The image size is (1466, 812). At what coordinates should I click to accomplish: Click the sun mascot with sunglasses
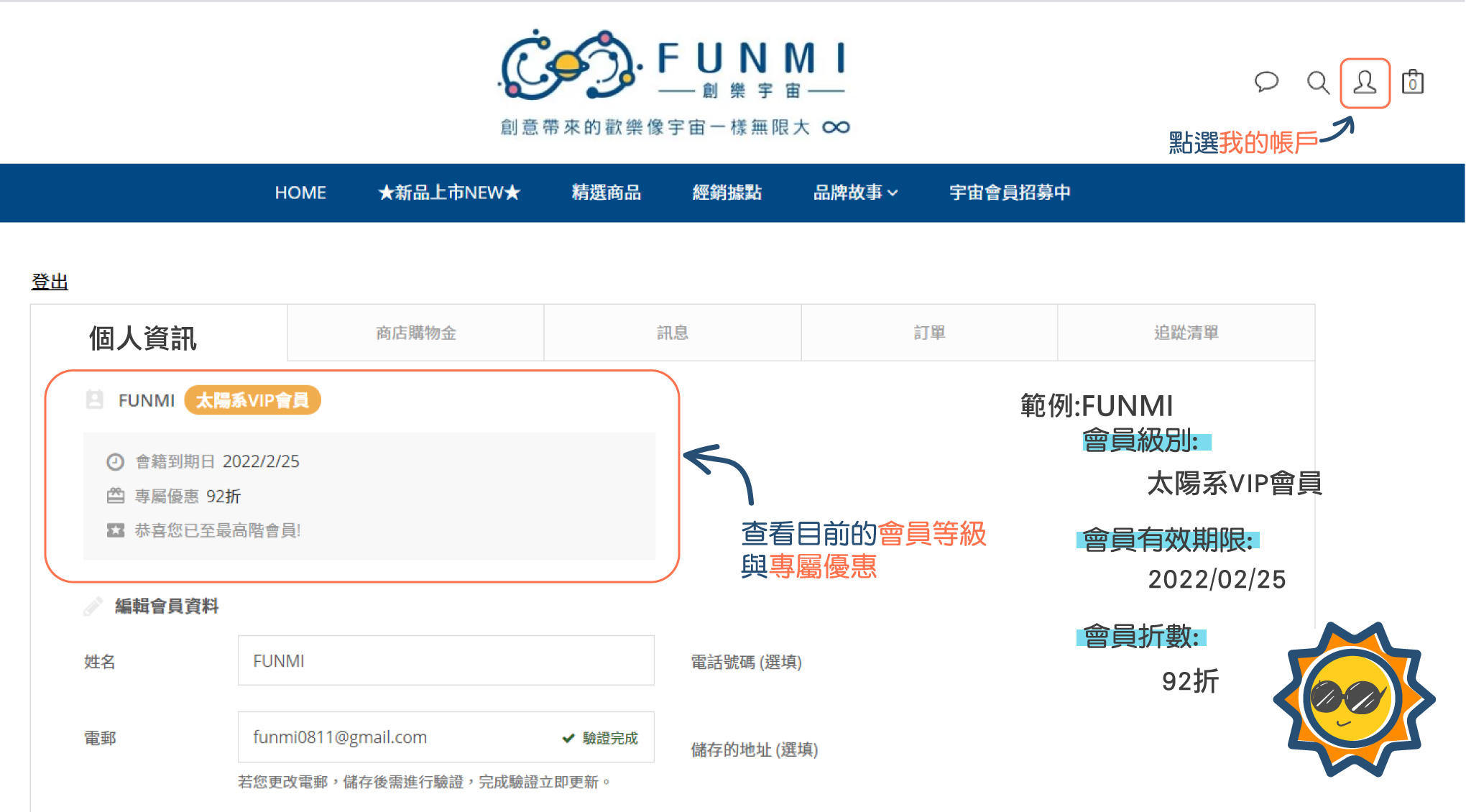[1353, 699]
